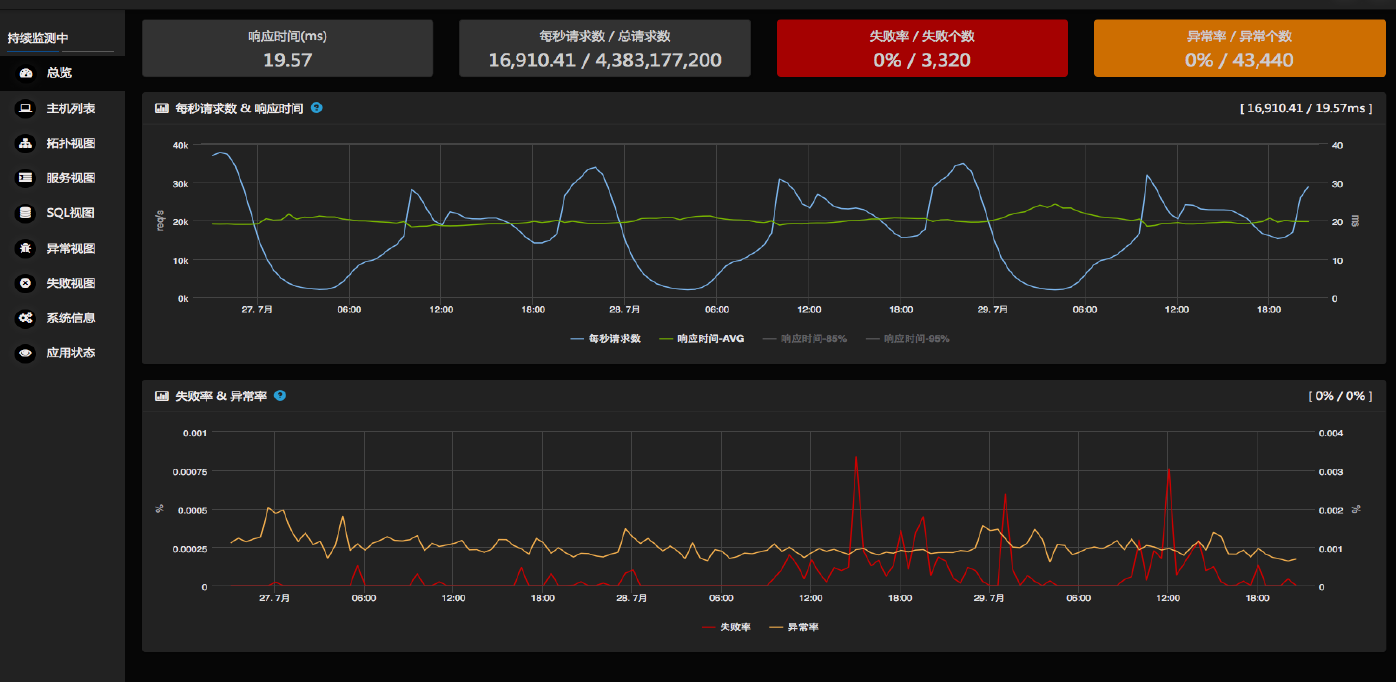Open the 拓扑视图 topology sitemap icon

coord(26,143)
